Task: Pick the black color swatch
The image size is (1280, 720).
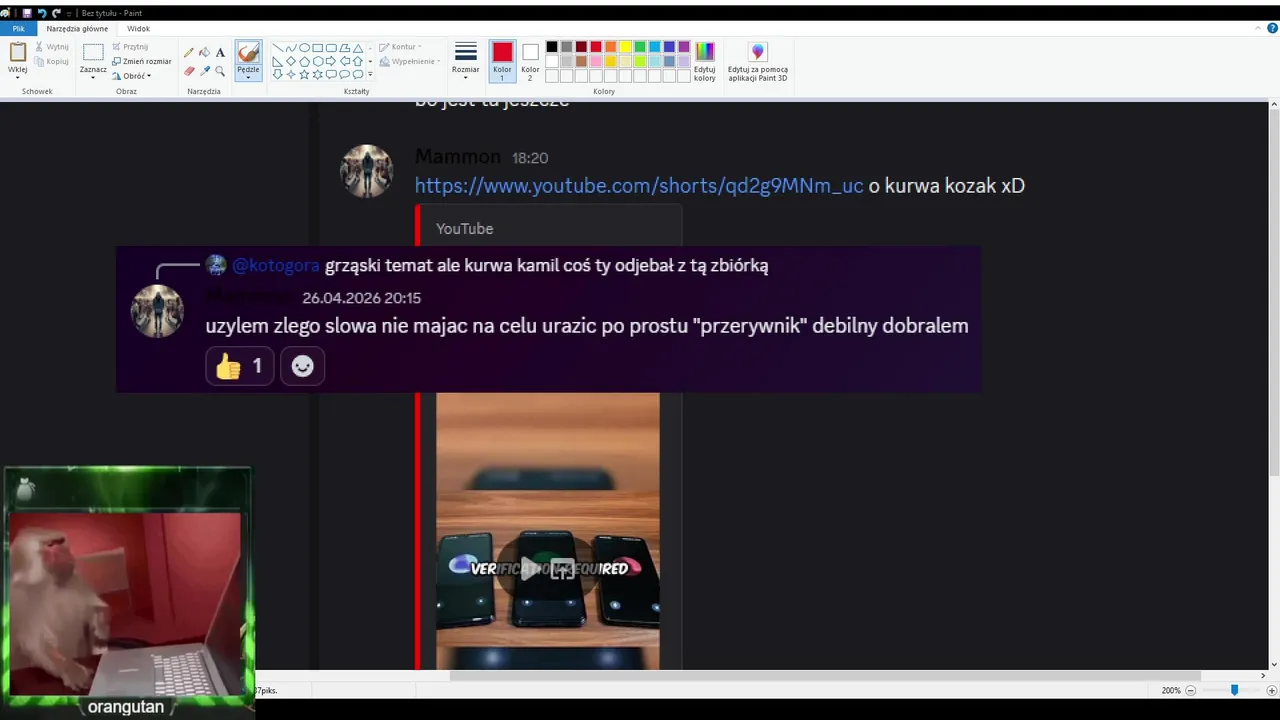Action: tap(552, 47)
